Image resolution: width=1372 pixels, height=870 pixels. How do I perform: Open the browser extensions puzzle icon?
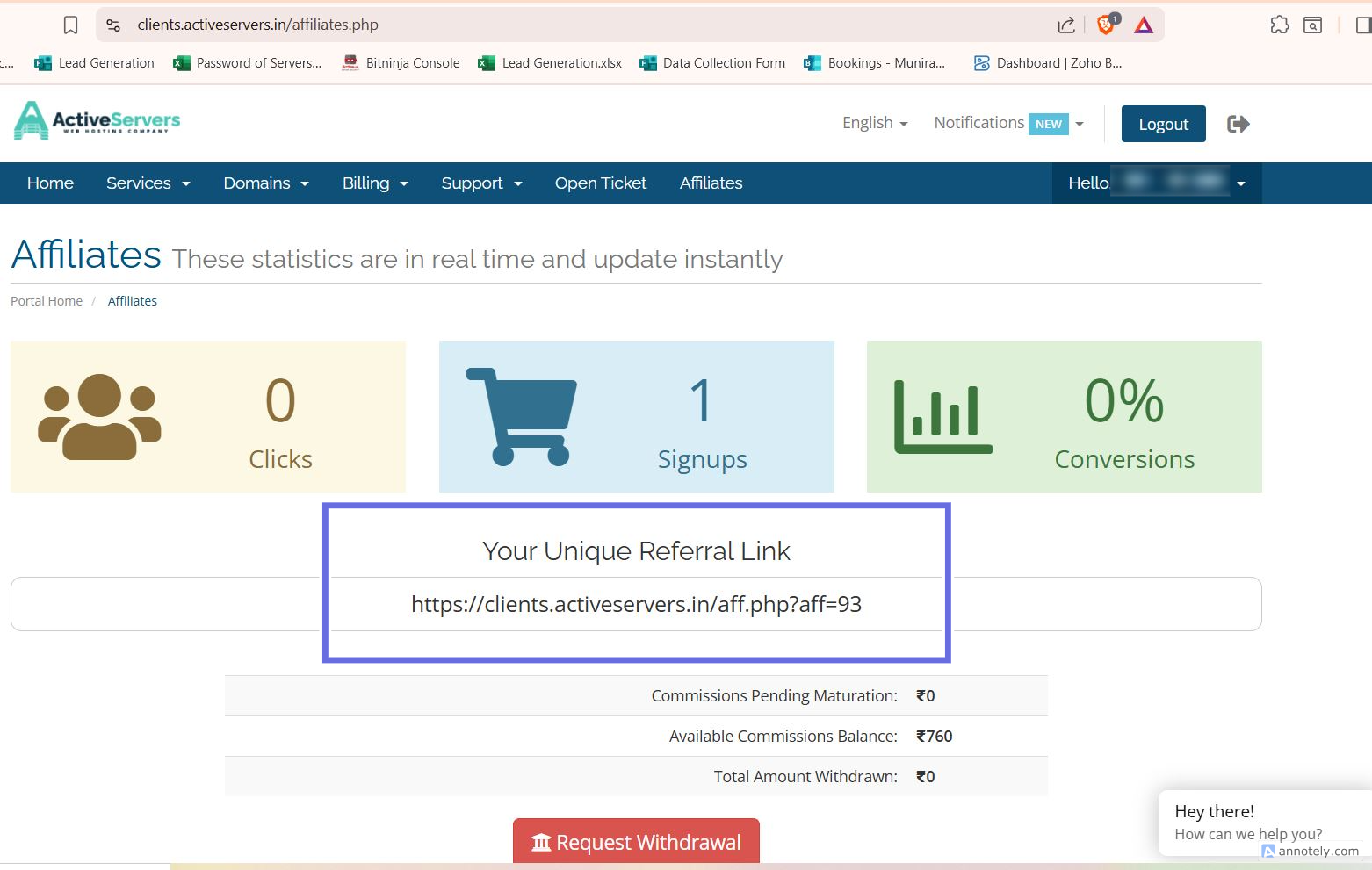coord(1279,25)
